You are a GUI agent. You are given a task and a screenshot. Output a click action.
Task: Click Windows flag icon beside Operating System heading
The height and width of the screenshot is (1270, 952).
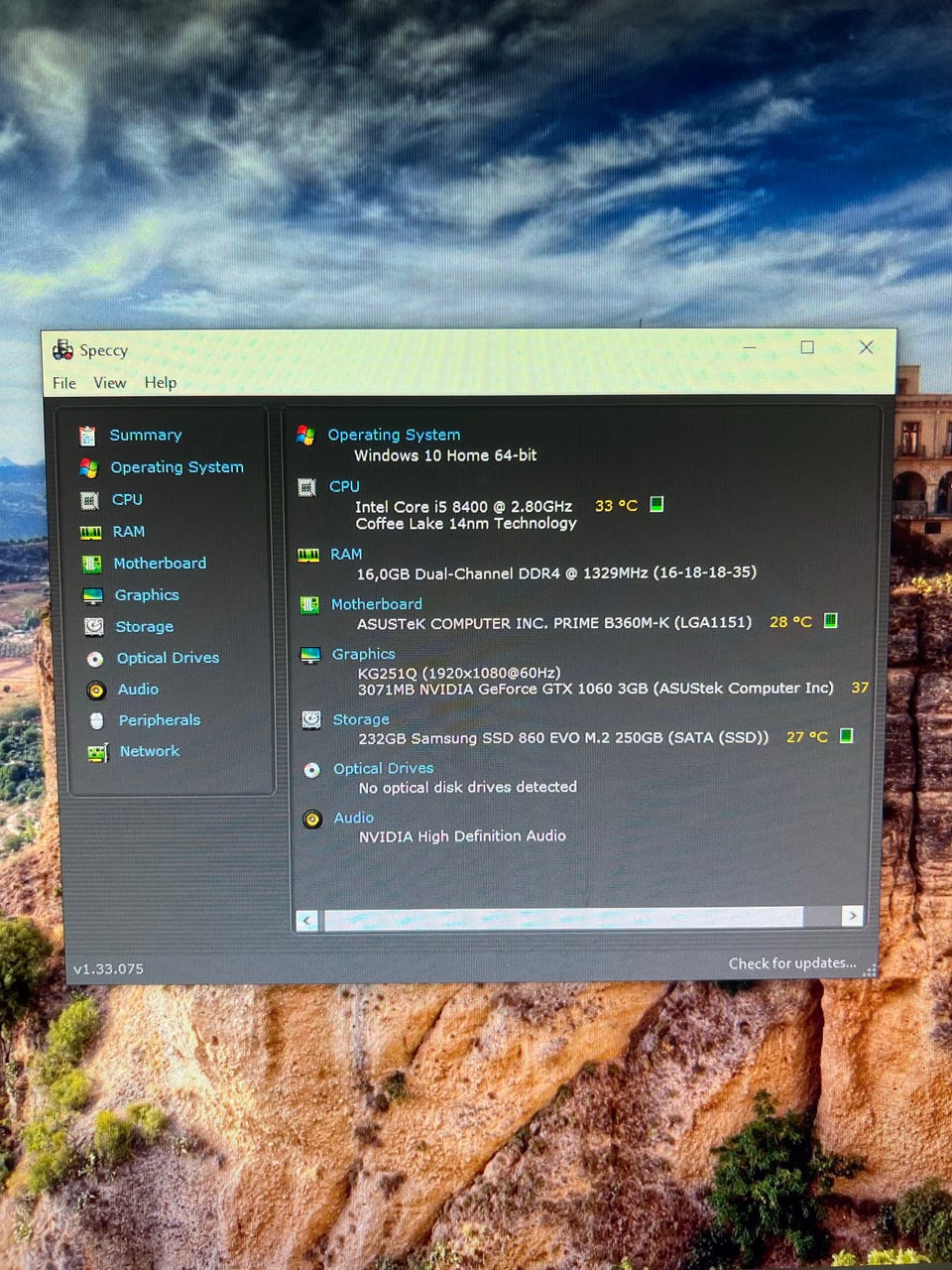coord(305,435)
